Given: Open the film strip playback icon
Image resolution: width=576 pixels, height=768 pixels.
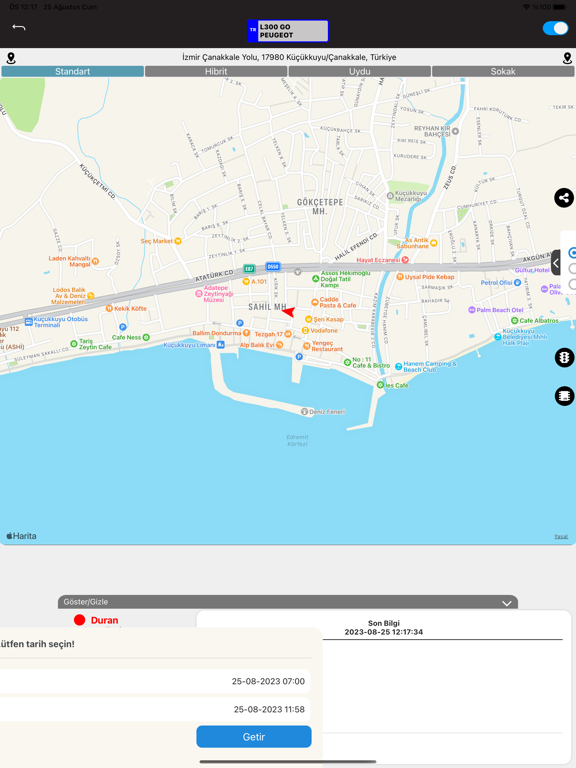Looking at the screenshot, I should (x=564, y=396).
